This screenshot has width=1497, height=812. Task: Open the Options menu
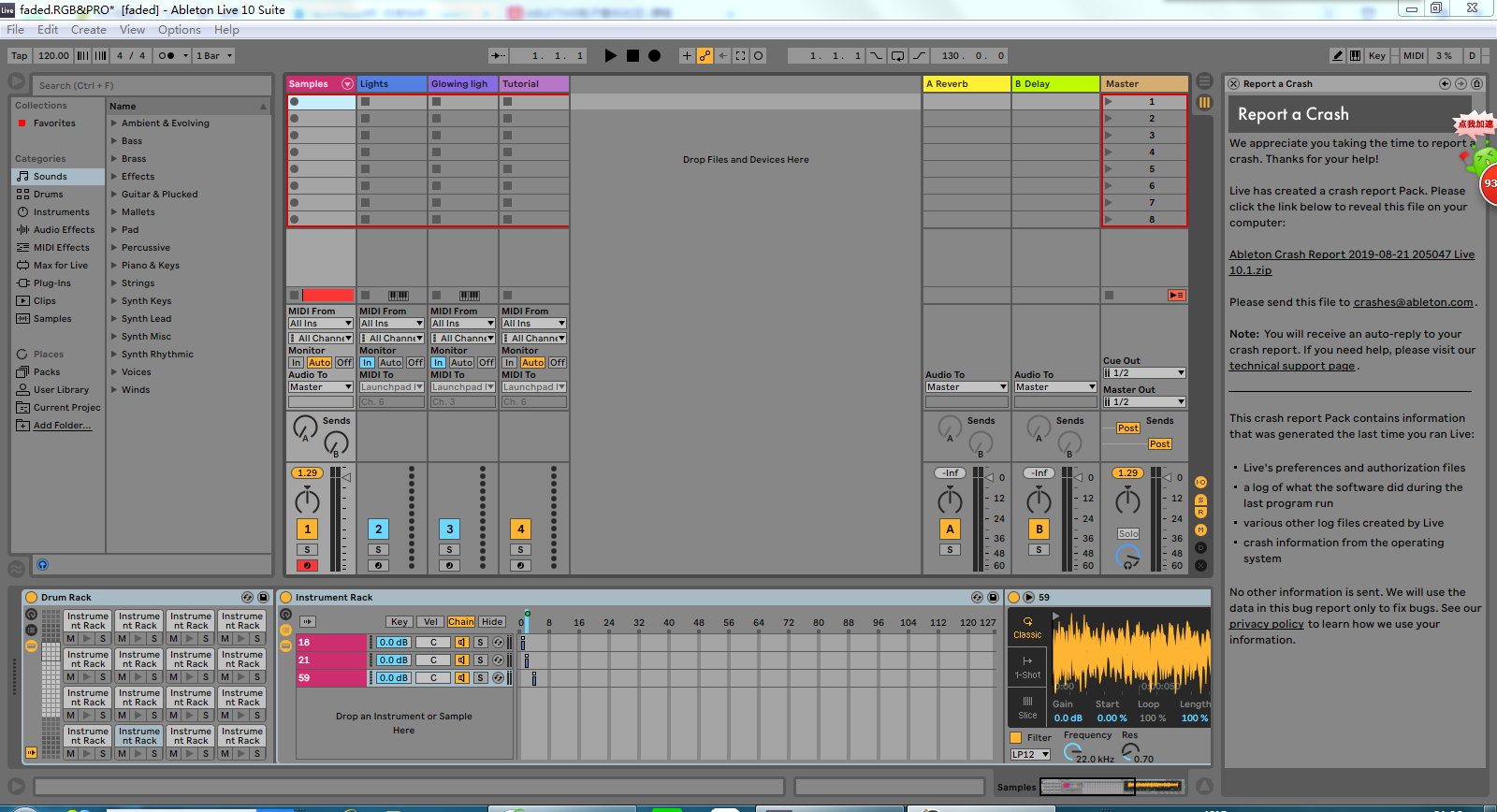tap(180, 30)
